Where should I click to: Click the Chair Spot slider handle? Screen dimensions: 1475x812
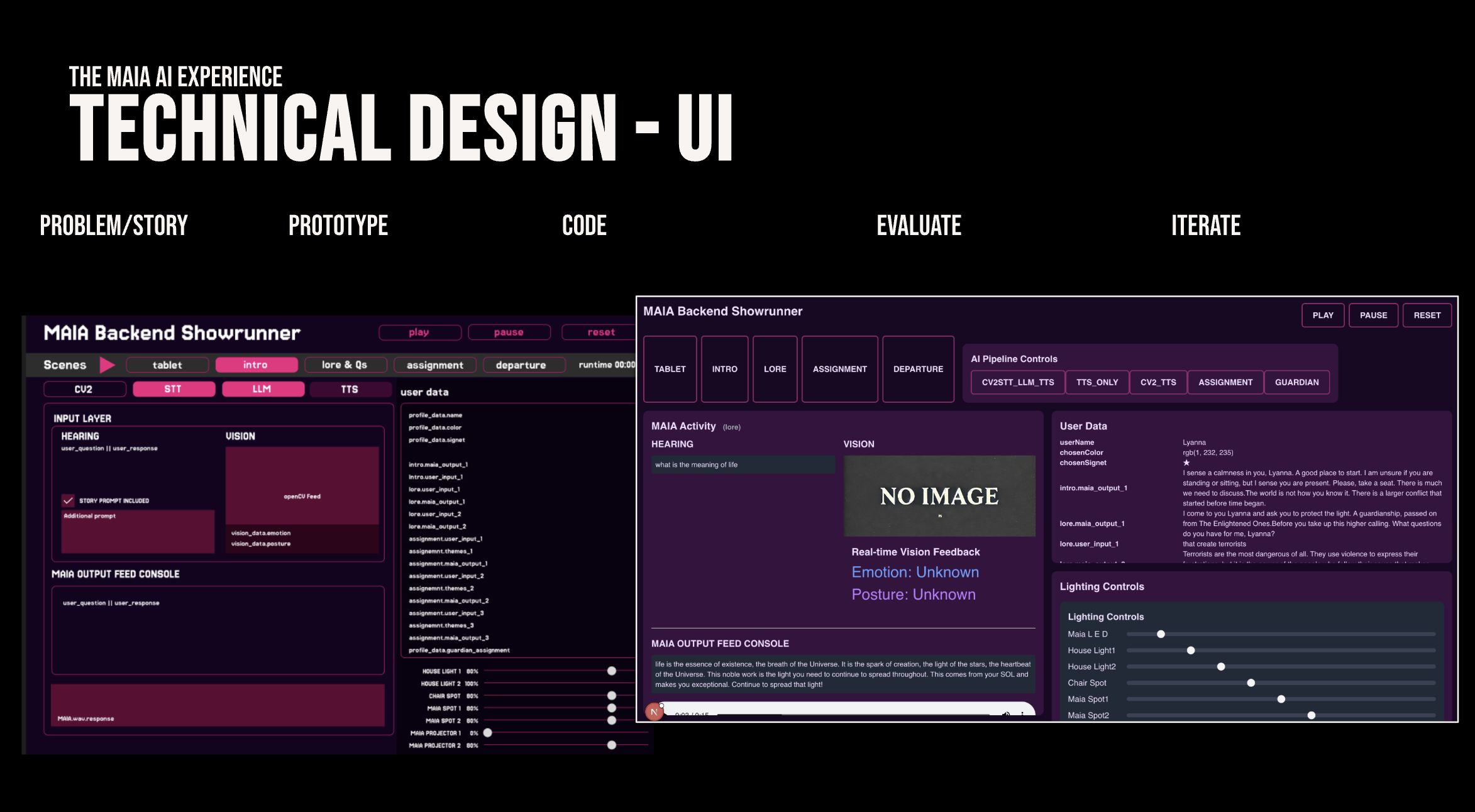click(1251, 683)
